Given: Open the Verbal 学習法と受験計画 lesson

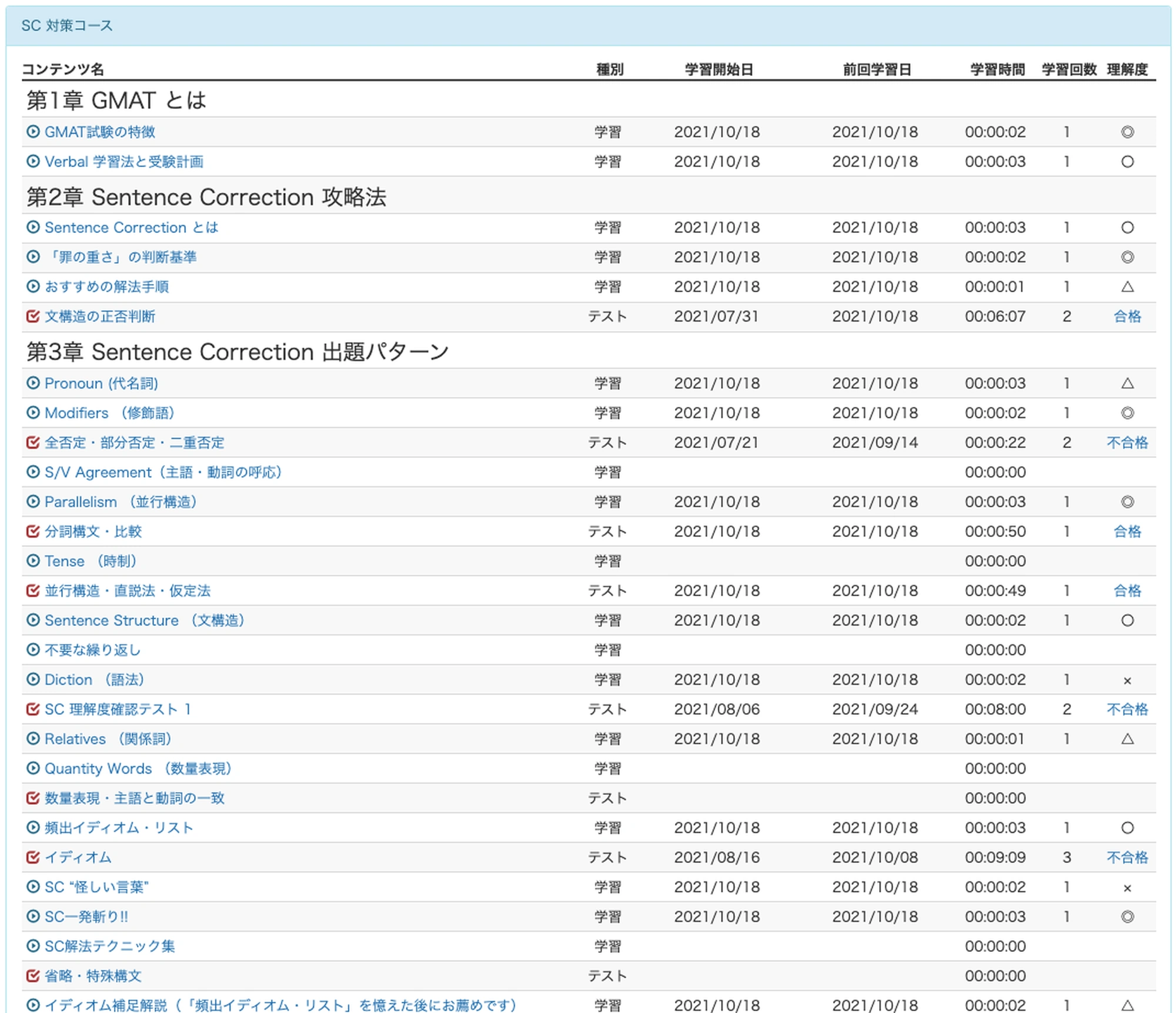Looking at the screenshot, I should [x=124, y=162].
